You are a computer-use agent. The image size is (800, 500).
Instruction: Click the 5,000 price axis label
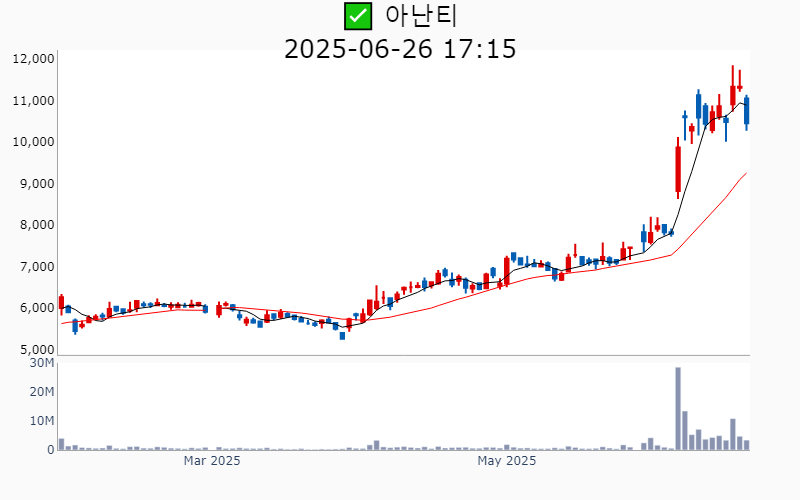point(37,350)
